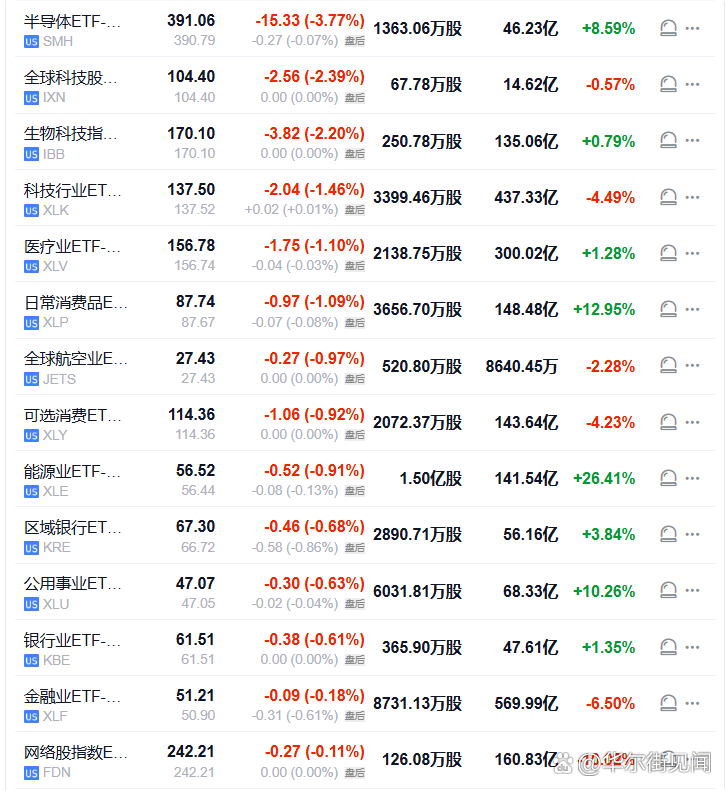Click the US badge next to KBE
726x791 pixels.
[31, 660]
